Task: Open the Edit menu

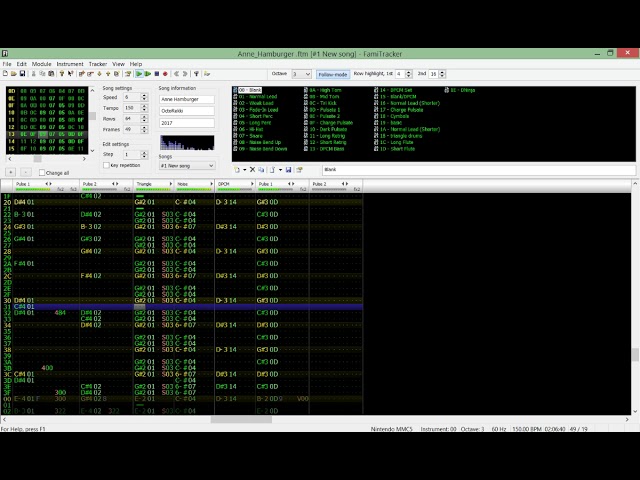Action: (x=22, y=64)
